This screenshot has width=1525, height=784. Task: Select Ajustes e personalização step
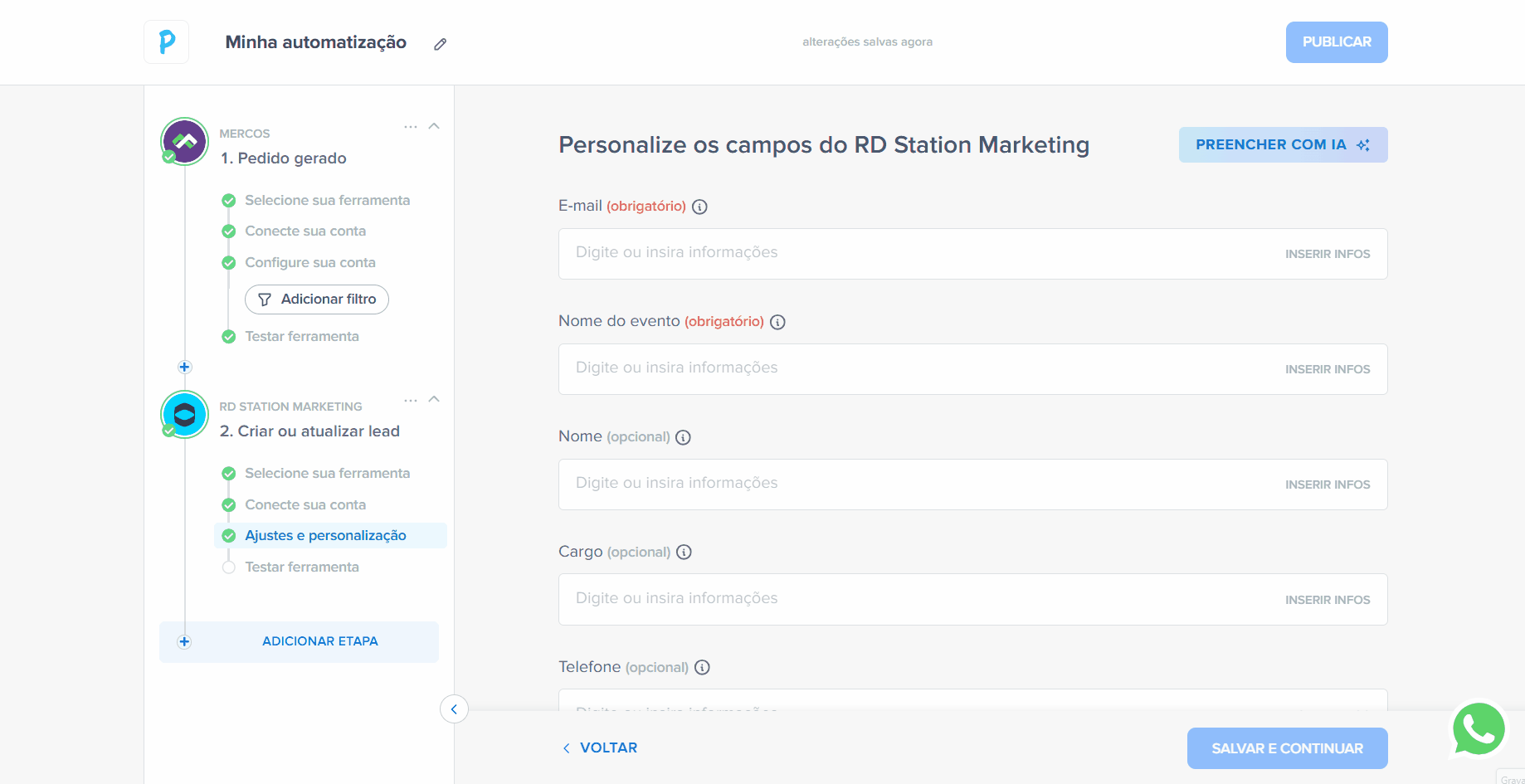point(330,535)
